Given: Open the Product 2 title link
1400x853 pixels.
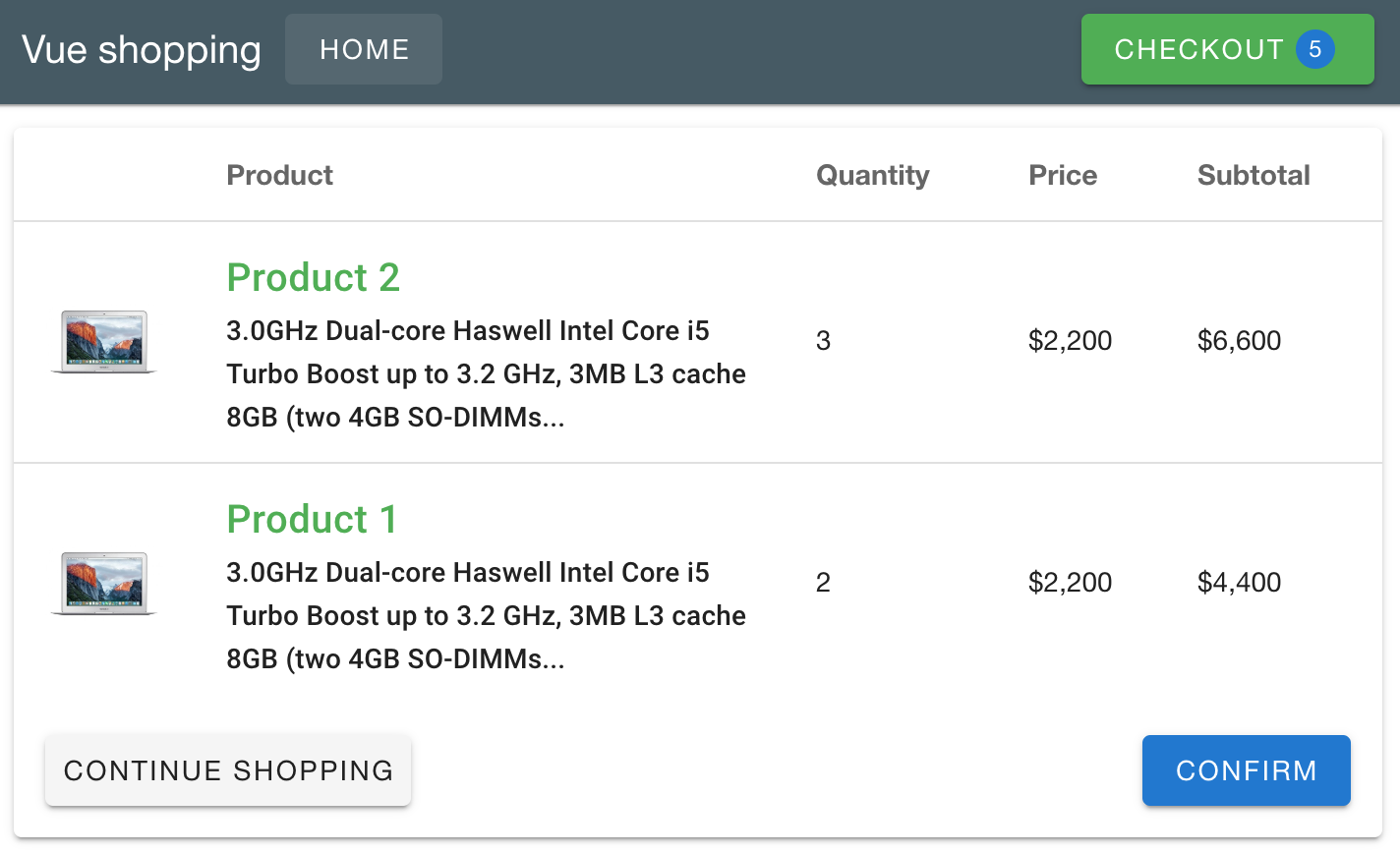Looking at the screenshot, I should coord(313,277).
